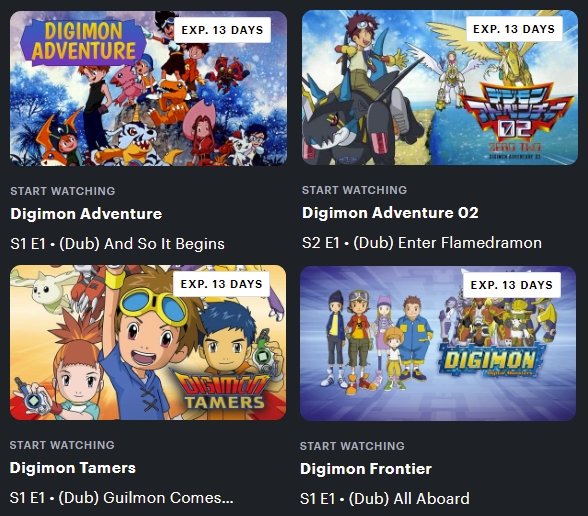Viewport: 588px width, 516px height.
Task: Open the Digimon Tamers thumbnail image
Action: 148,342
